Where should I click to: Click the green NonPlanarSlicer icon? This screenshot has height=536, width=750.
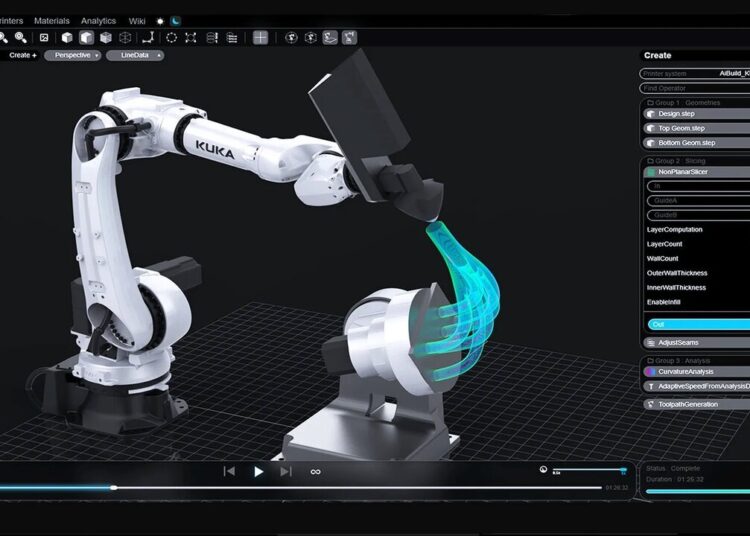coord(651,172)
